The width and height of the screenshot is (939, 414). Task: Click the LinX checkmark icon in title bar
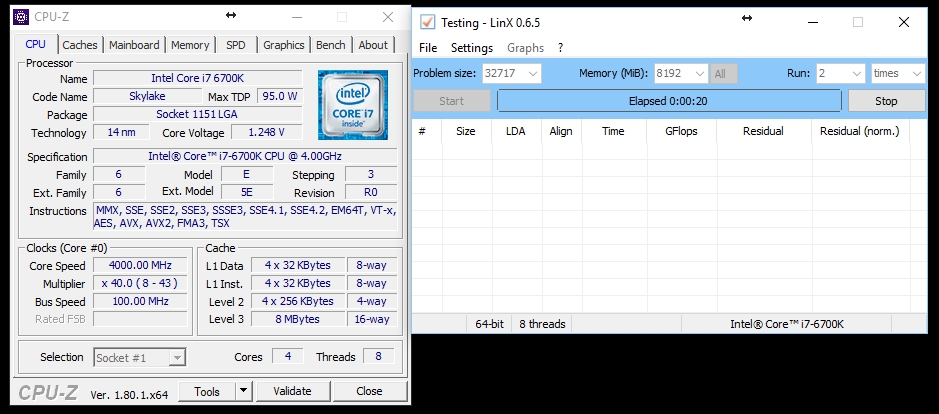pyautogui.click(x=427, y=22)
